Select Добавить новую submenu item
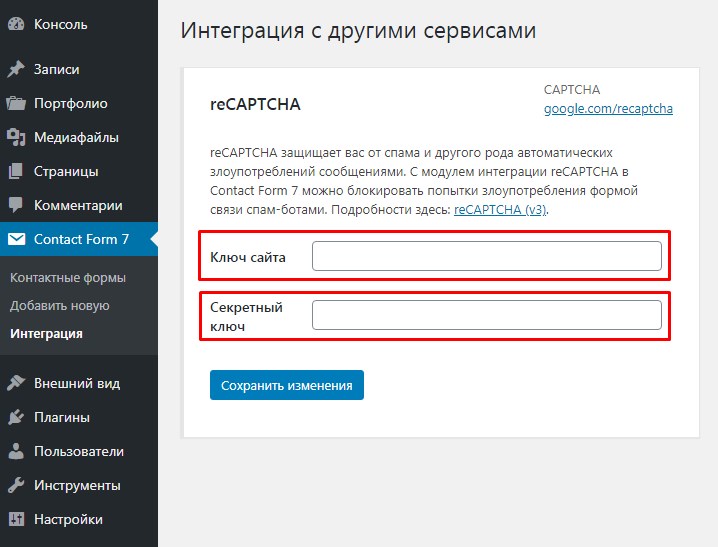Screen dimensions: 718x547 [x=60, y=305]
